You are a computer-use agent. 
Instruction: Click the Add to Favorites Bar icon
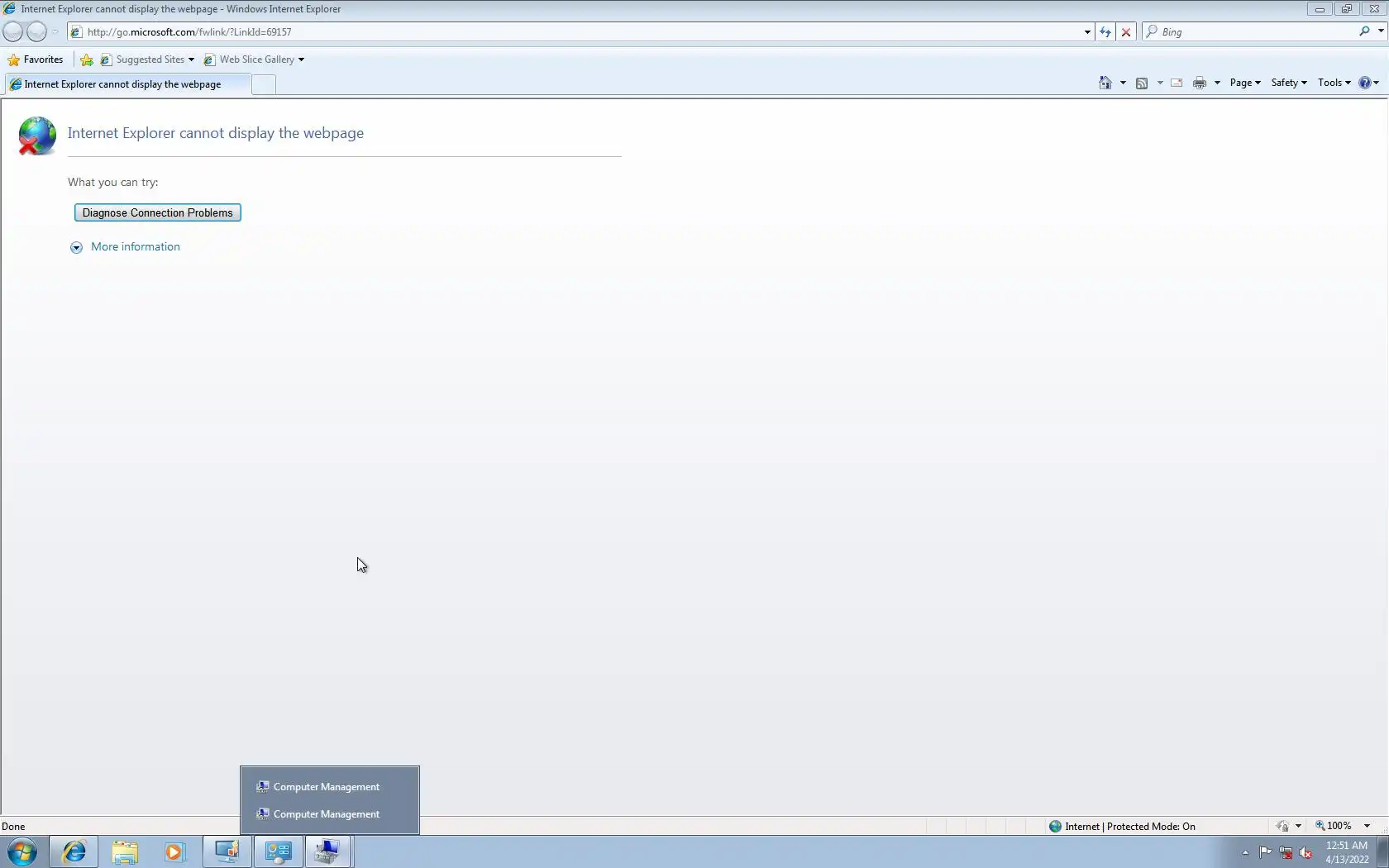tap(87, 60)
